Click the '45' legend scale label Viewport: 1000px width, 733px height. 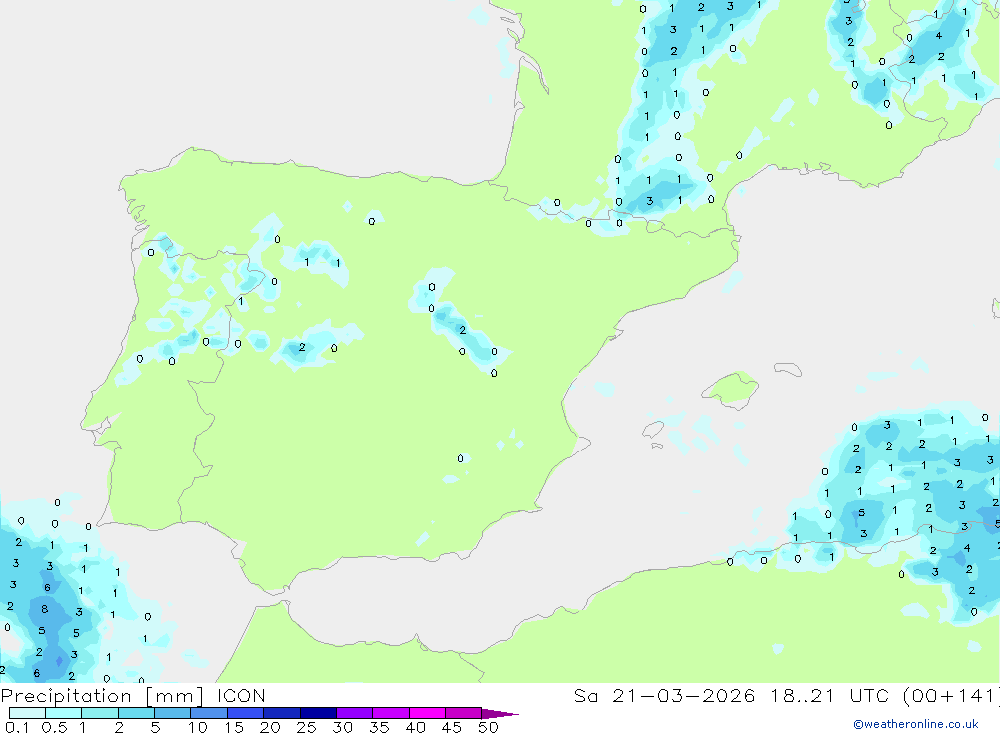pos(452,727)
